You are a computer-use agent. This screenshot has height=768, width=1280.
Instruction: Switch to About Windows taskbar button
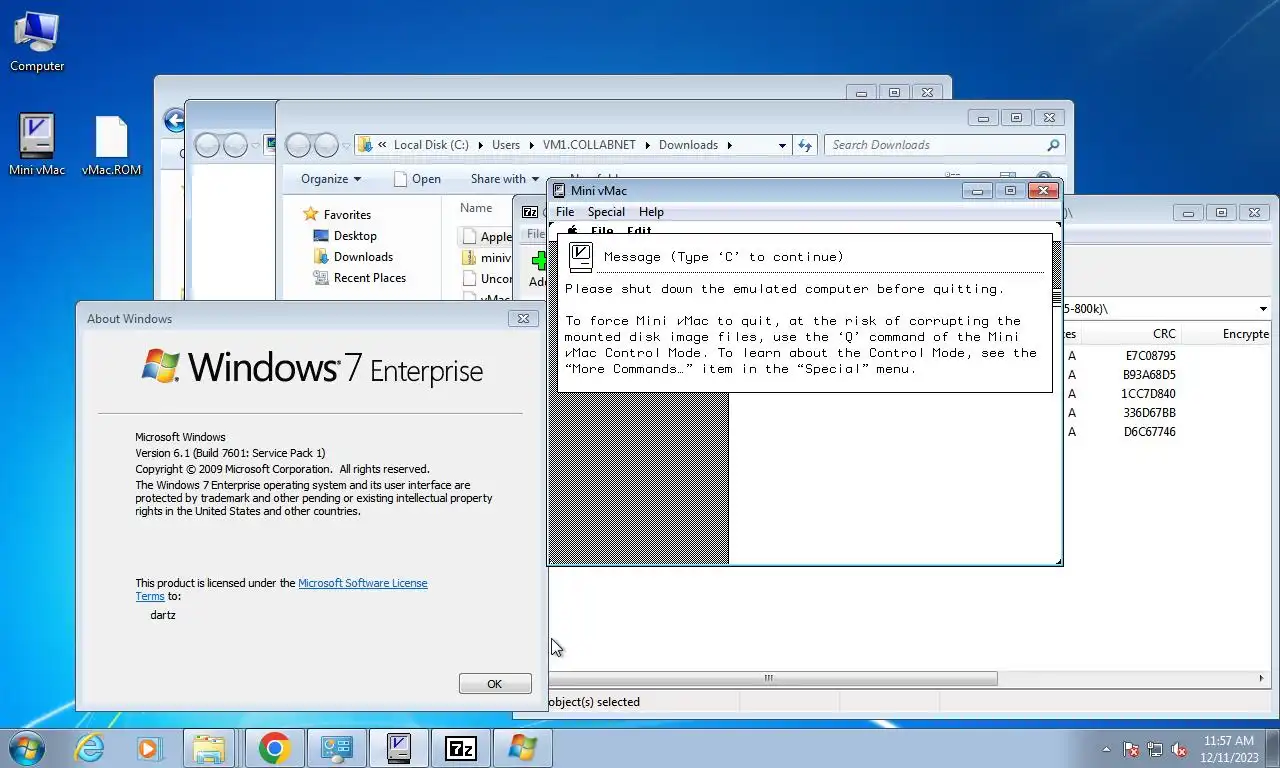[x=522, y=748]
